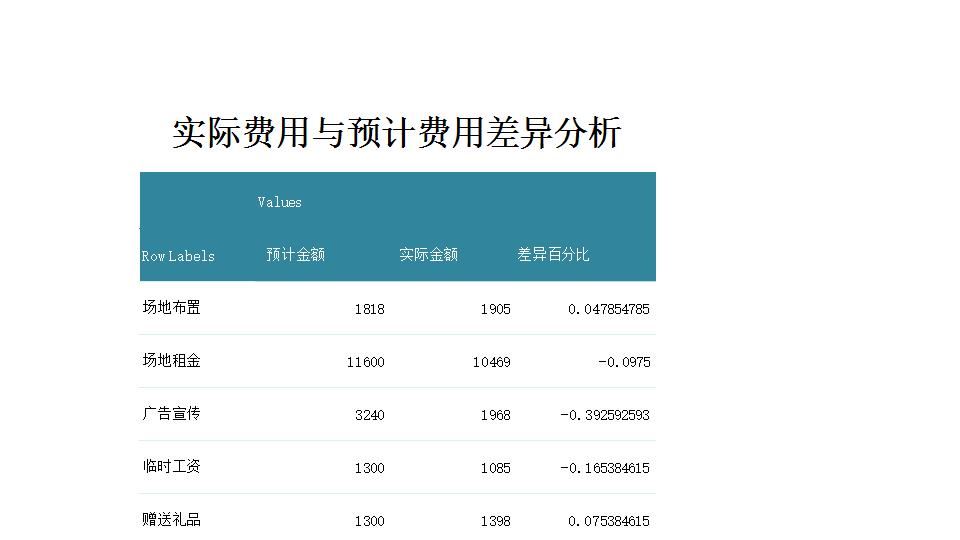This screenshot has width=960, height=540.
Task: Select the 差异百分比 column header
Action: pos(553,255)
